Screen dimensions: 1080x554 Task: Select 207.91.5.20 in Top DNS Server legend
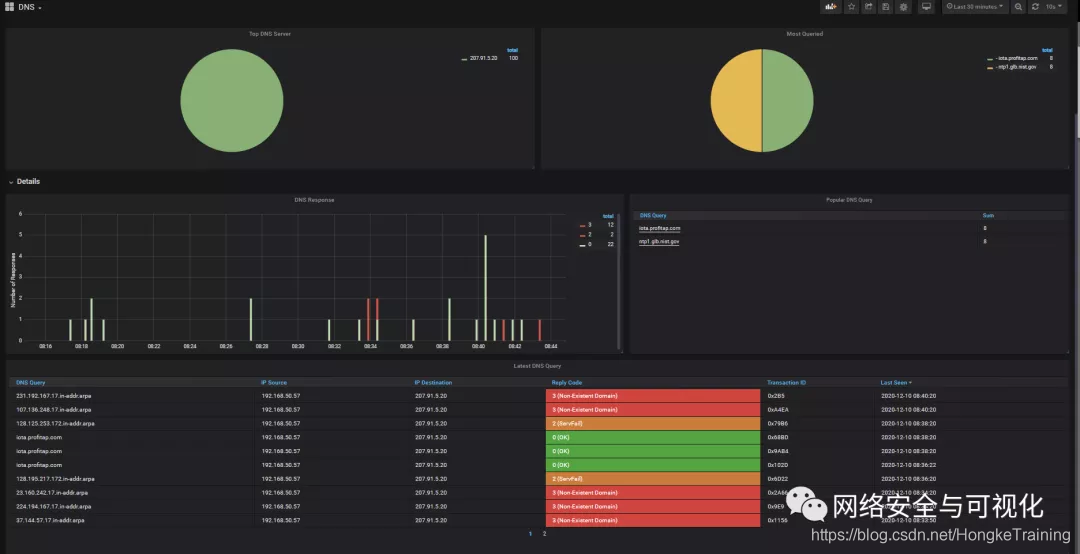[x=484, y=59]
